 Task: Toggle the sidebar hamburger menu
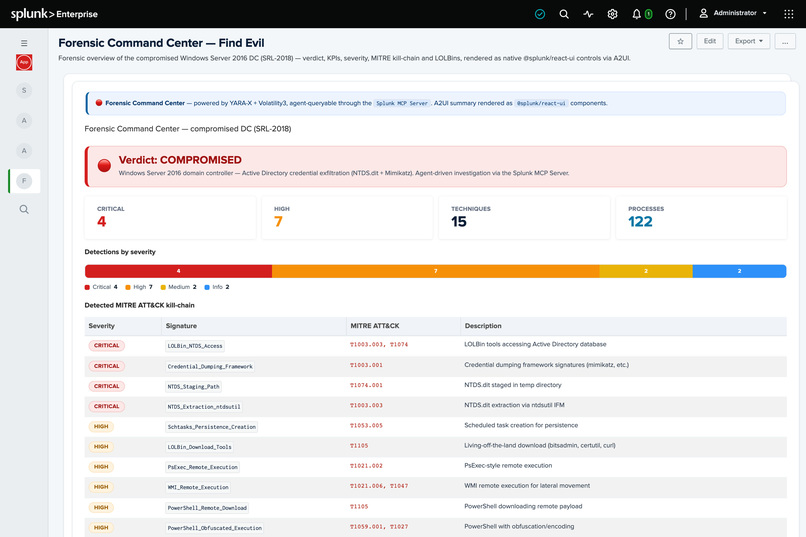(x=24, y=43)
